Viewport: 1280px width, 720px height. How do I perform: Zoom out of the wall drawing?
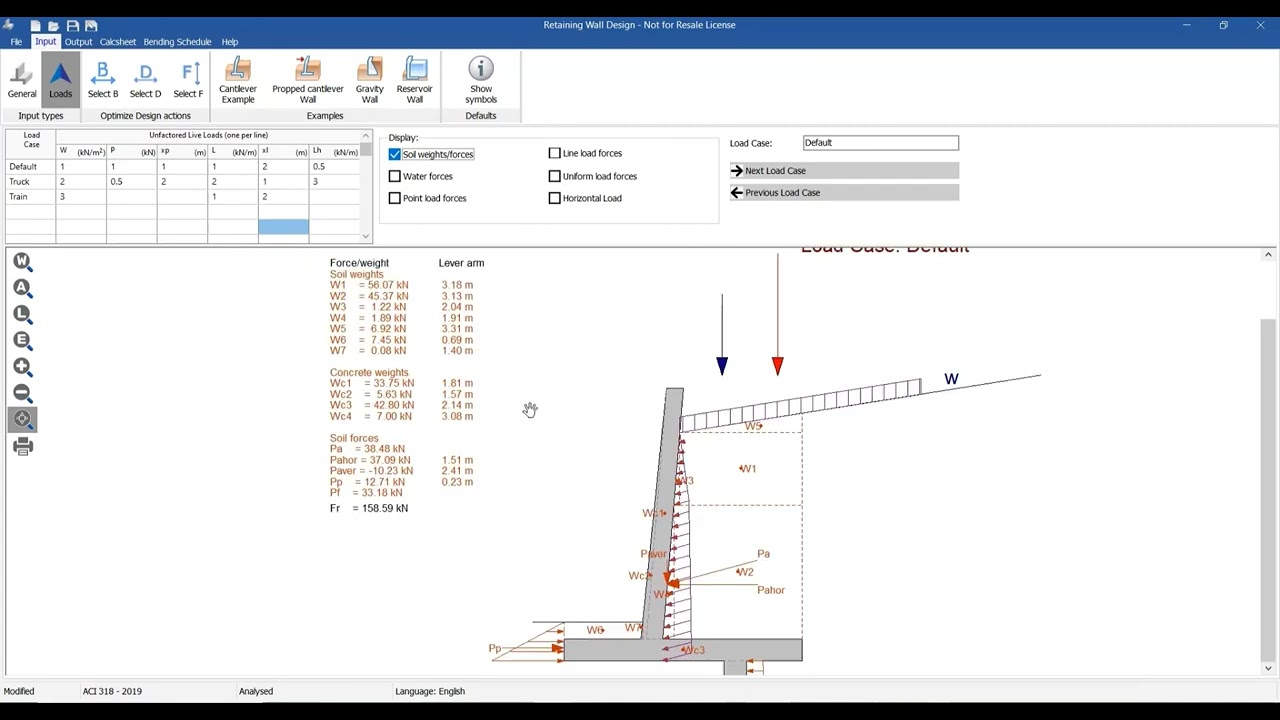(x=23, y=393)
